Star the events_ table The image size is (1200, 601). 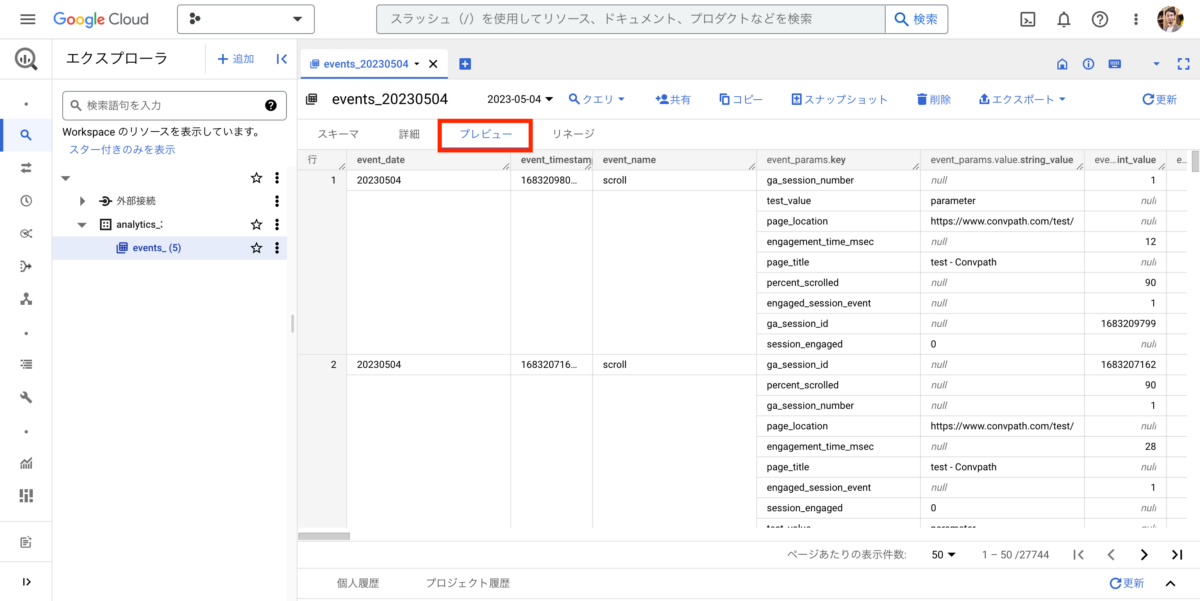[x=255, y=247]
